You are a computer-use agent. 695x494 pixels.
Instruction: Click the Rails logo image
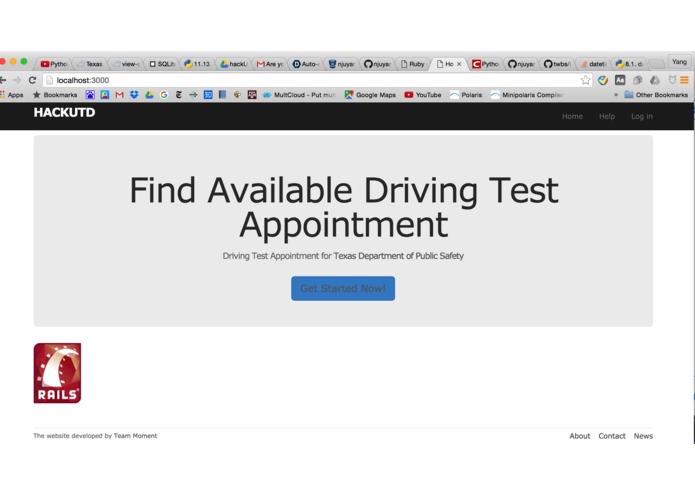point(57,373)
